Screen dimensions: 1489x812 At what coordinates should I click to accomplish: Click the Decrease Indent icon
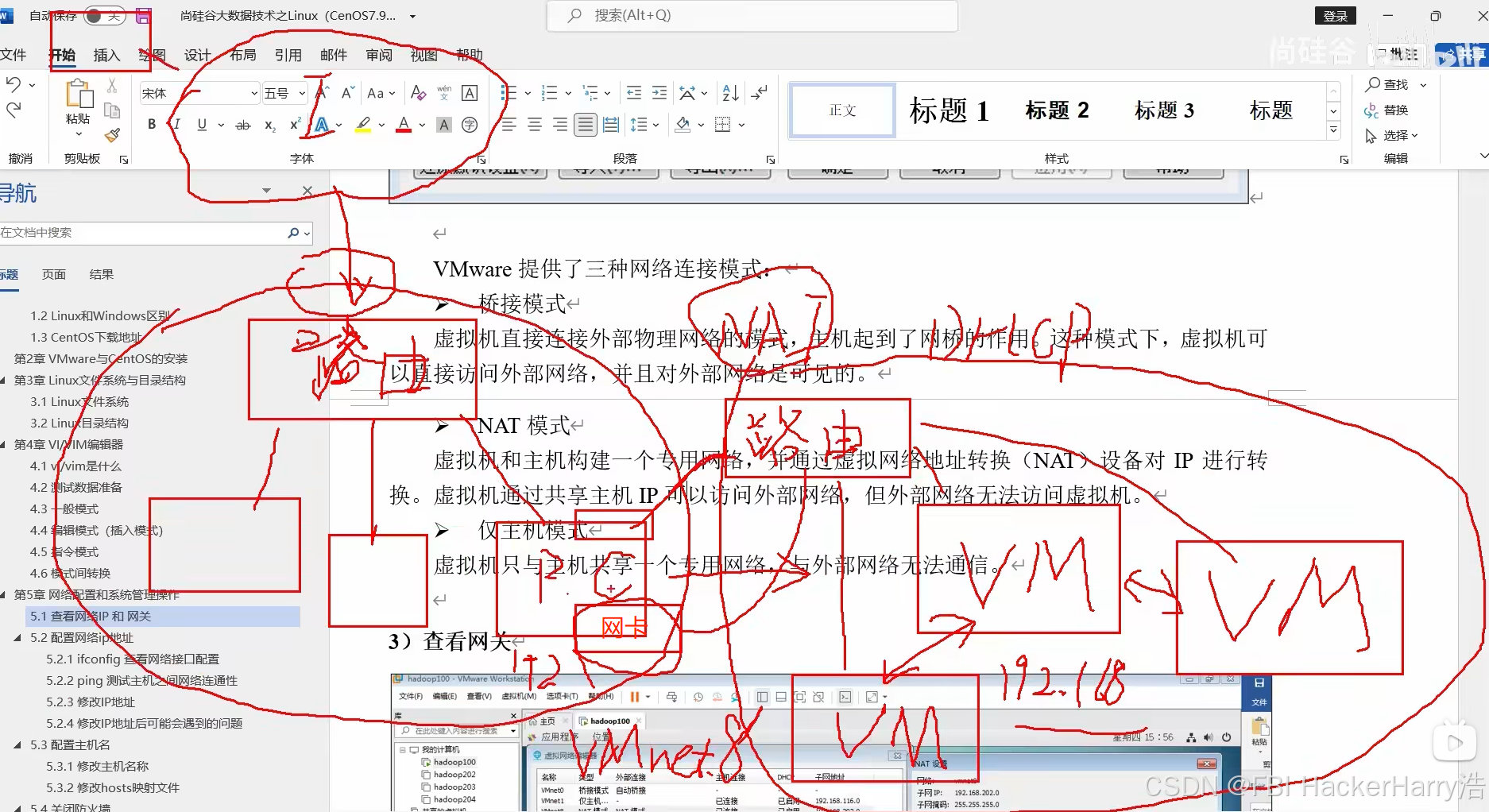coord(633,93)
